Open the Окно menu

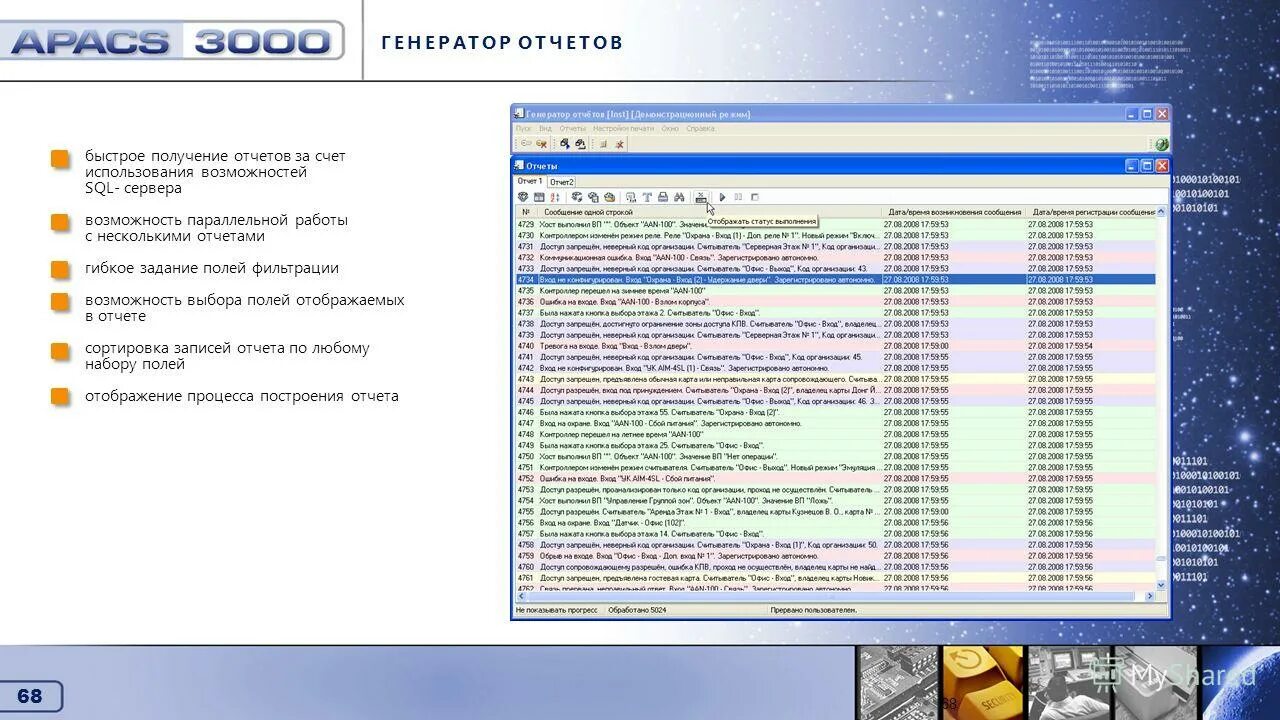pos(670,128)
